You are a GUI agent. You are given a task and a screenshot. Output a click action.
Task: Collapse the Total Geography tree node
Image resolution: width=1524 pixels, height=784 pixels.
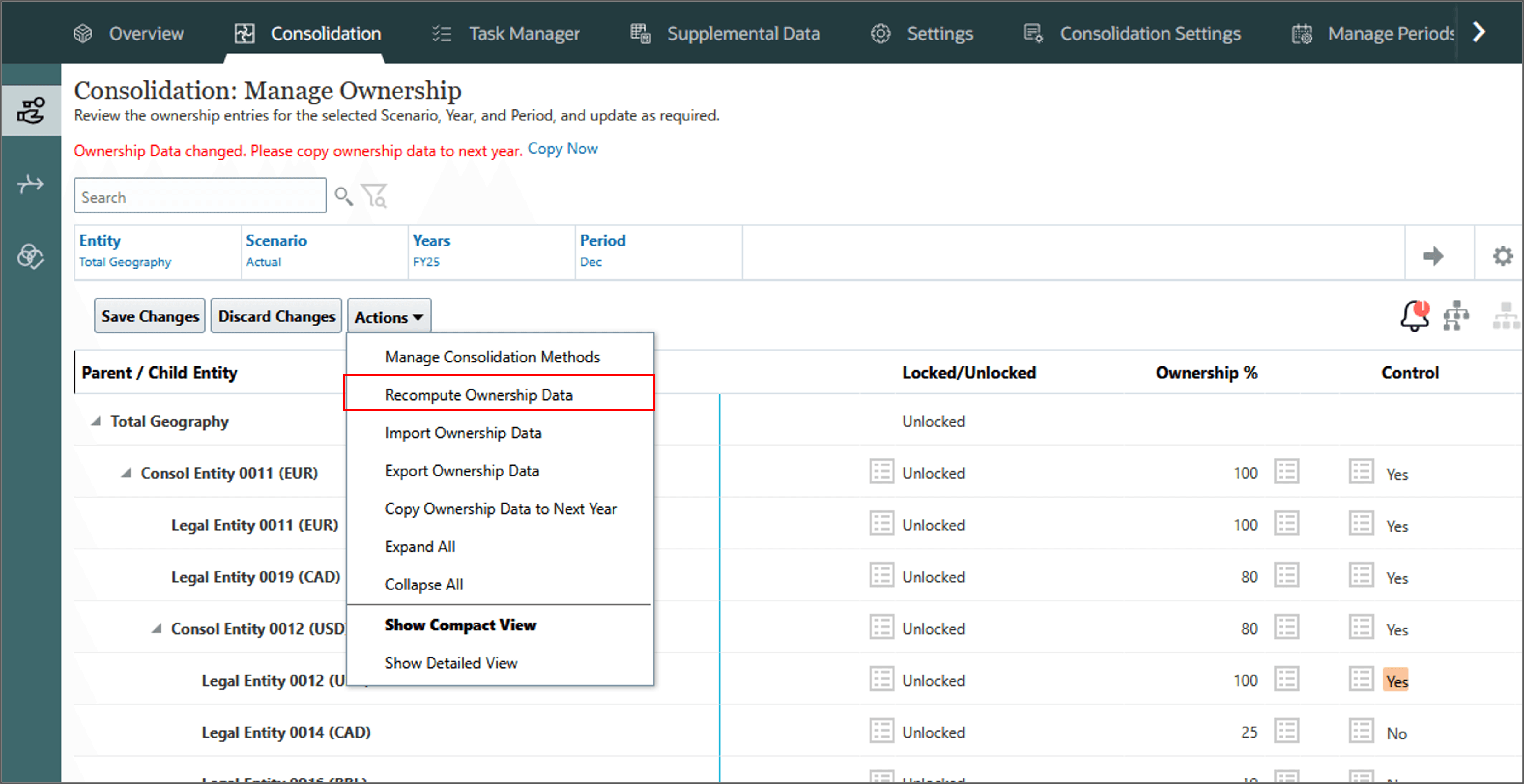pyautogui.click(x=96, y=421)
